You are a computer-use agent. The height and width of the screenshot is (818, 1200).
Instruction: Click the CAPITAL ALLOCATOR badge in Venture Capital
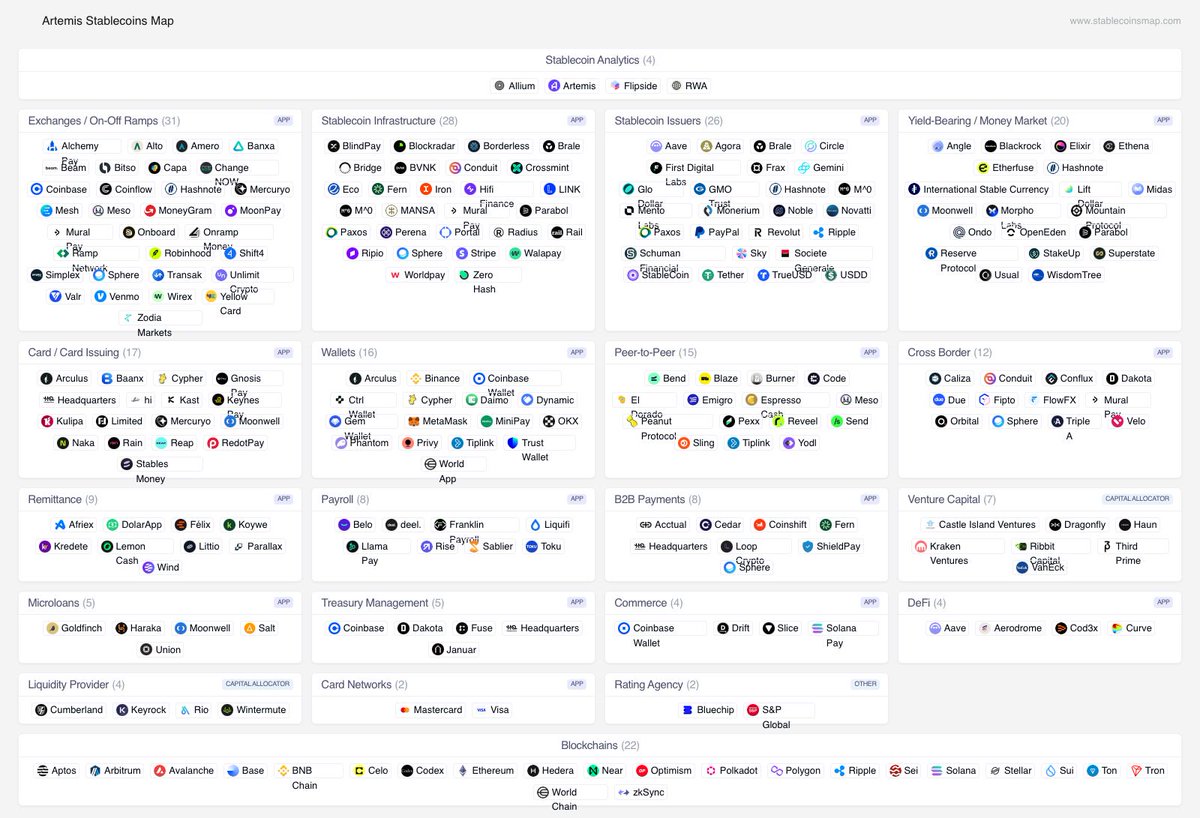(x=1138, y=499)
